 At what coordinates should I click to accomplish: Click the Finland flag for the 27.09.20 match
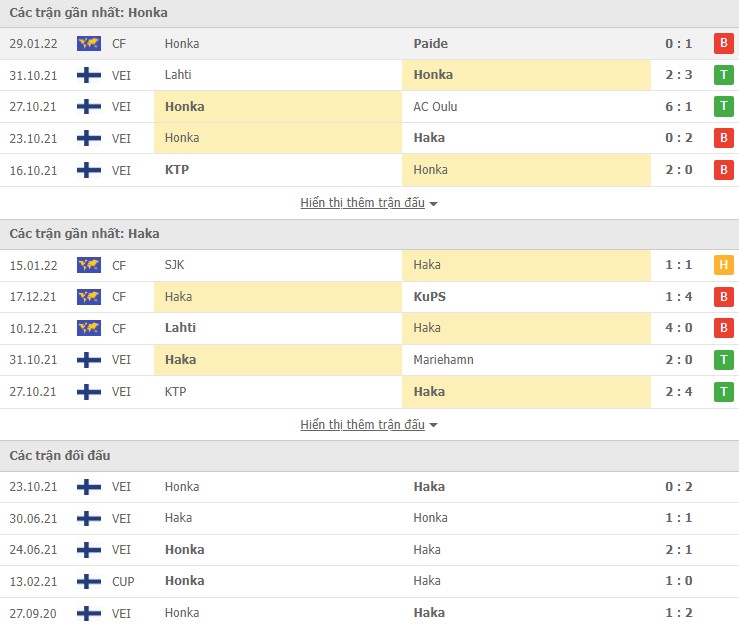coord(89,613)
